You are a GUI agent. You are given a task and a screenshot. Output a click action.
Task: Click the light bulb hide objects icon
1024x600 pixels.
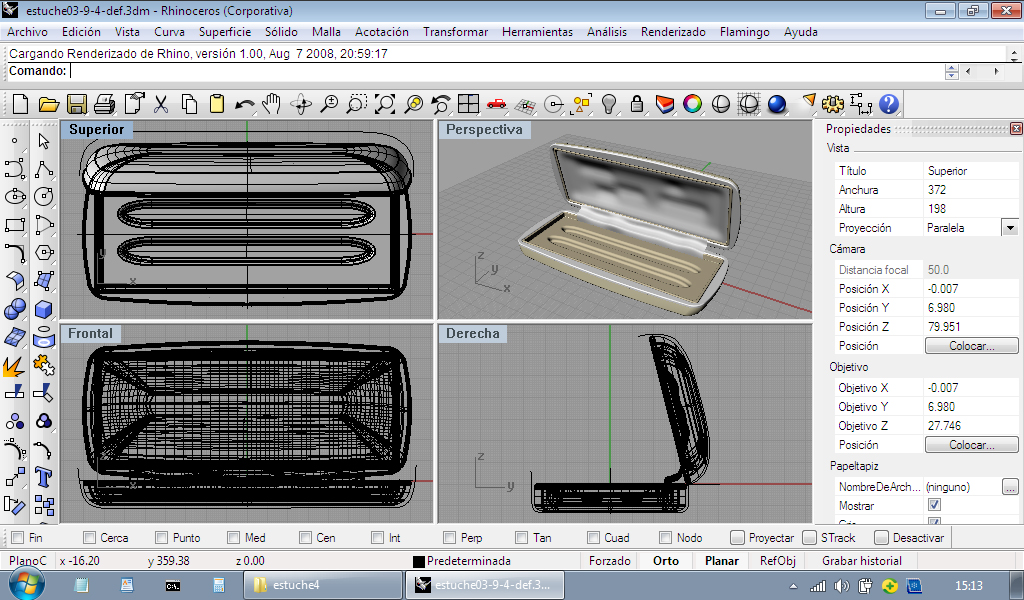pos(608,104)
